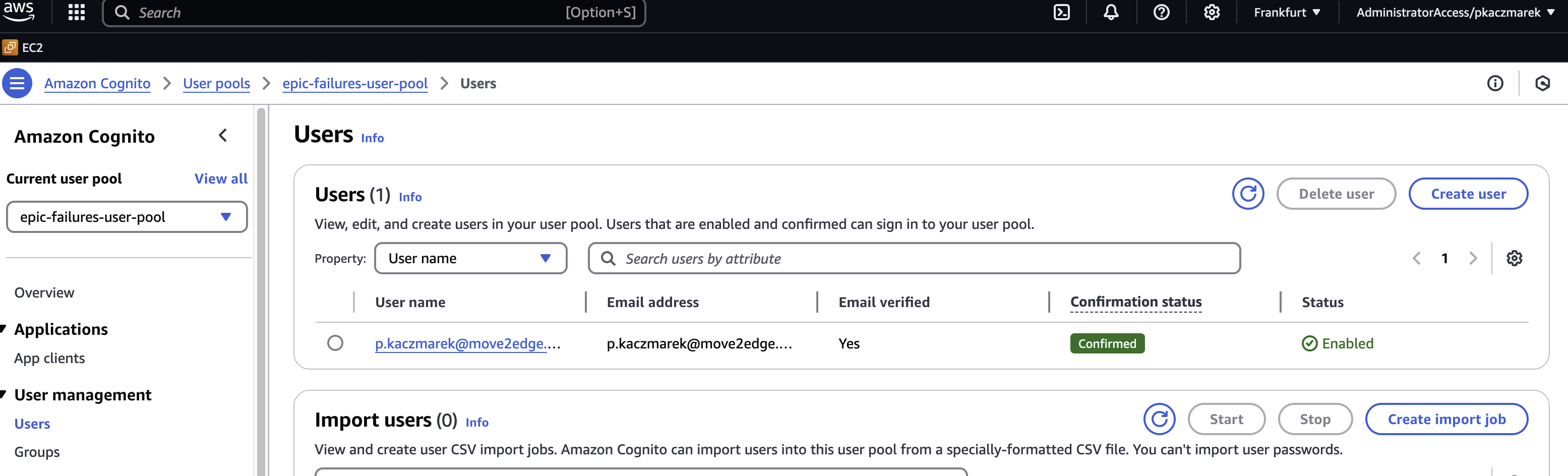This screenshot has height=476, width=1568.
Task: Click the Start import button
Action: 1226,419
